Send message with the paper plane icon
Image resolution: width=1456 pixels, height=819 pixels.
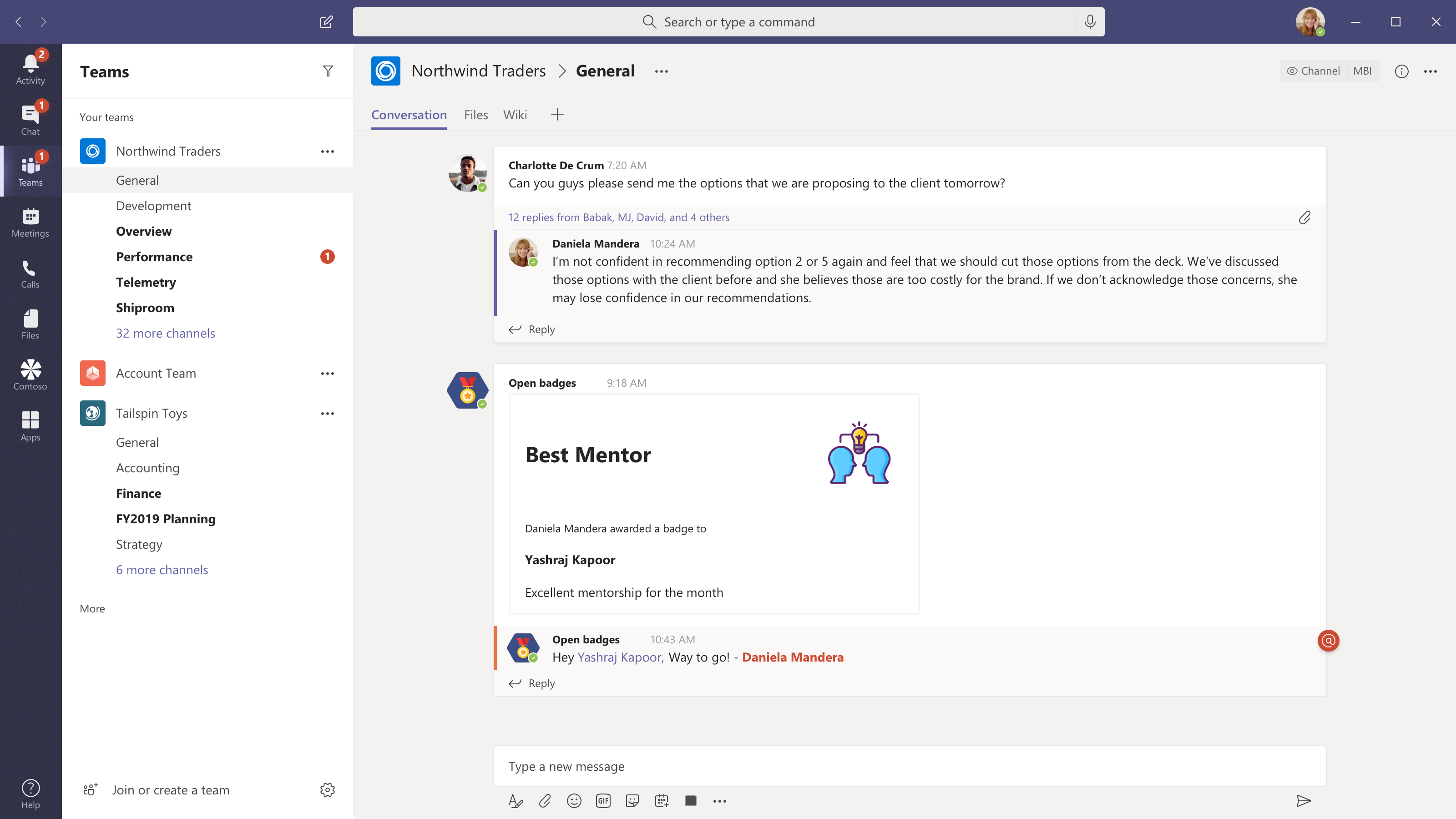pyautogui.click(x=1304, y=801)
